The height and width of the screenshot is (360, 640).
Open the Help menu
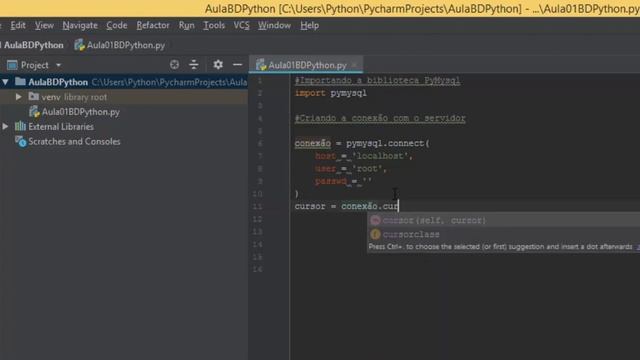tap(309, 25)
